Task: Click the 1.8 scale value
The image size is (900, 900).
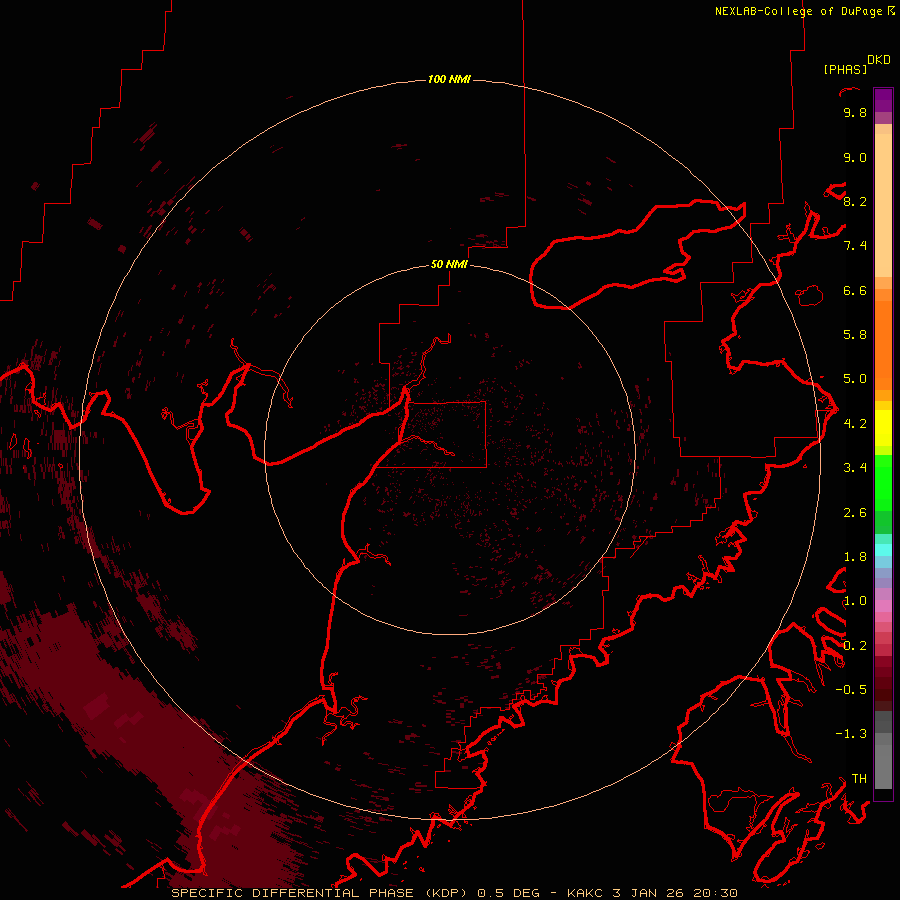Action: (x=855, y=557)
